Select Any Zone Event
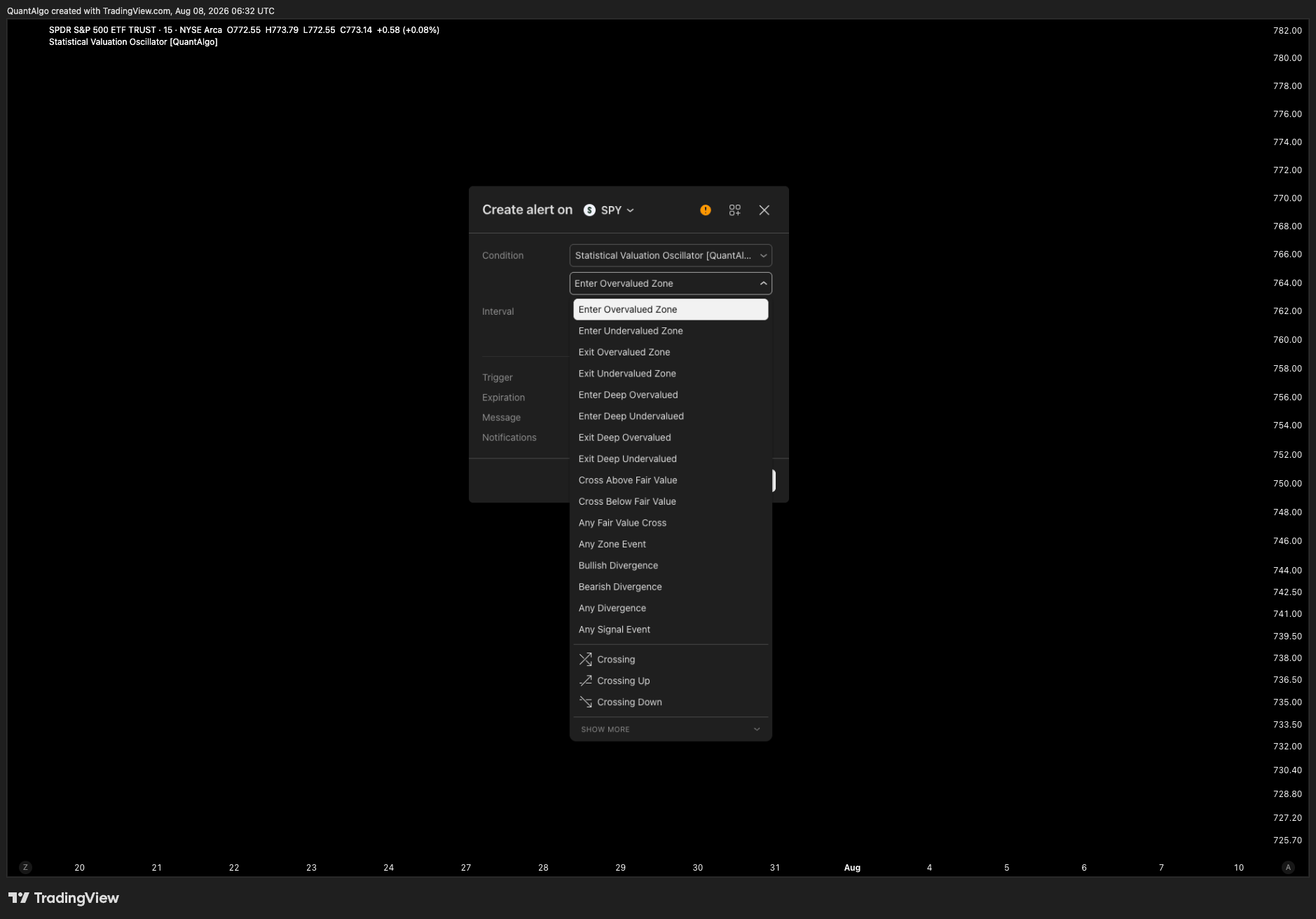The width and height of the screenshot is (1316, 919). pyautogui.click(x=671, y=545)
